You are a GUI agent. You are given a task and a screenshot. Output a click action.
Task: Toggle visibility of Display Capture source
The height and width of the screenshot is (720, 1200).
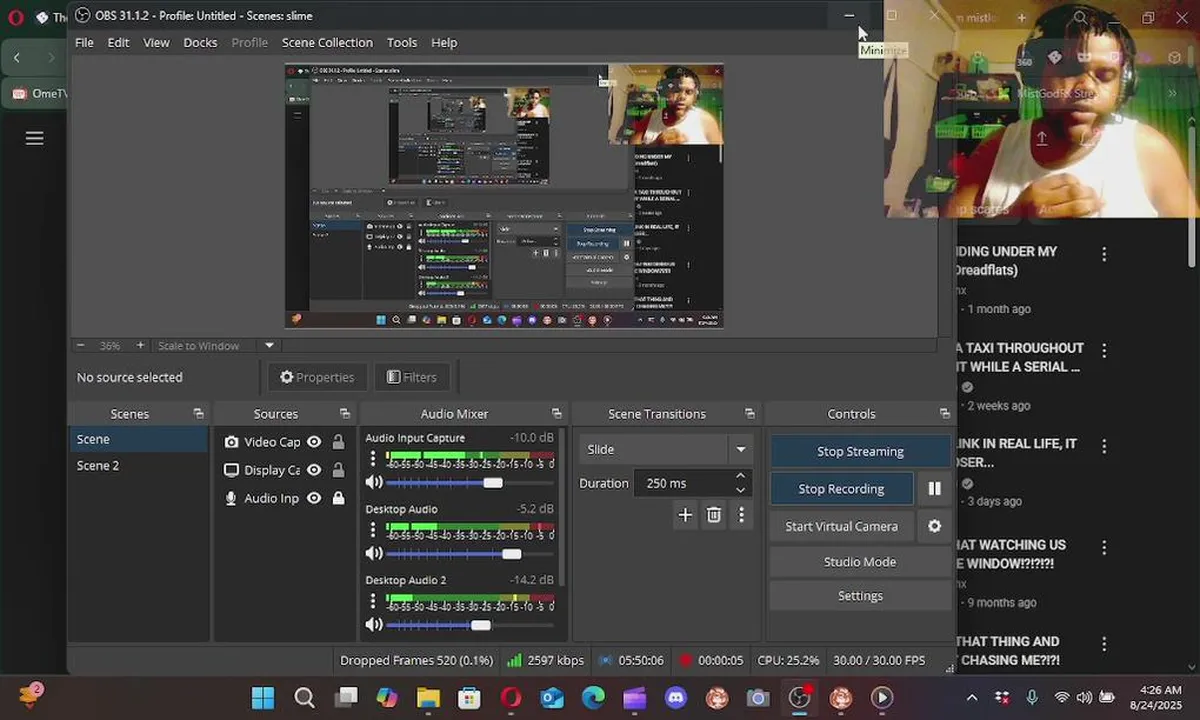[x=314, y=470]
